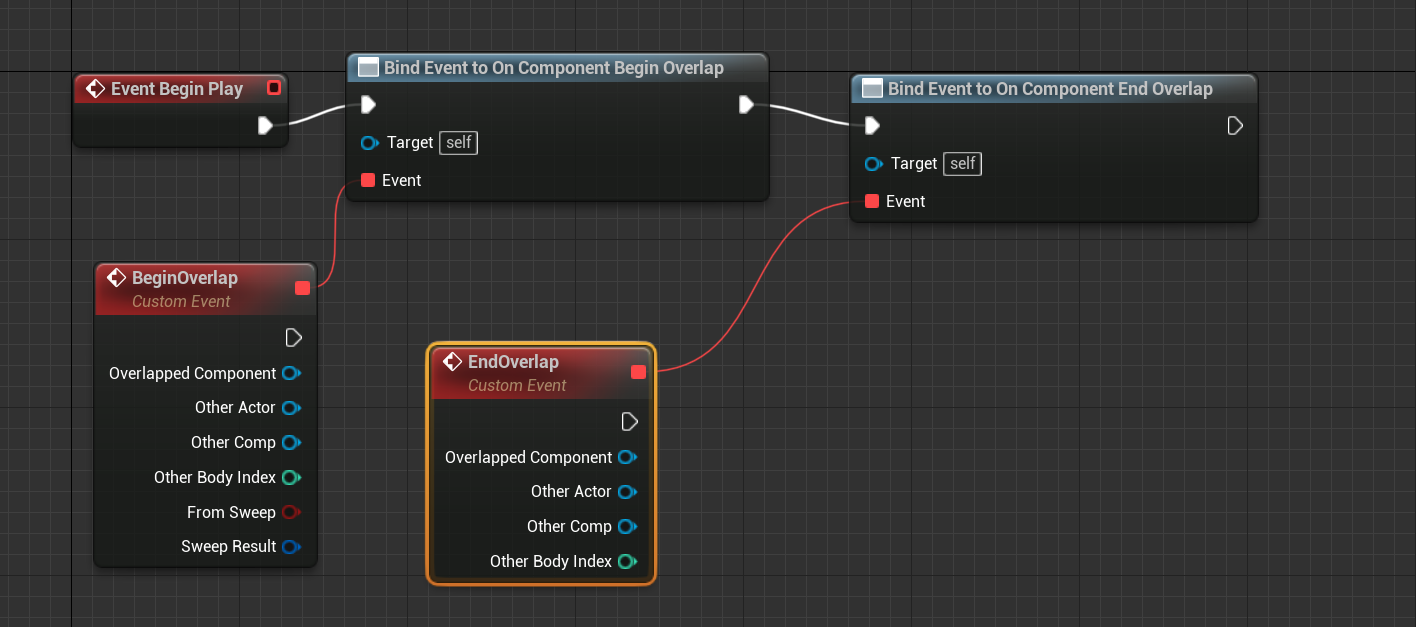Screen dimensions: 1416x627
Task: Click exec output pin of Bind Begin Overlap node
Action: 746,104
